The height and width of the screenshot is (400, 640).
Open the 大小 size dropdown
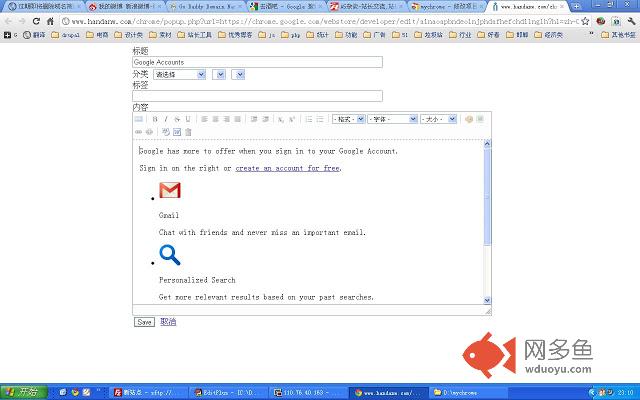(438, 119)
